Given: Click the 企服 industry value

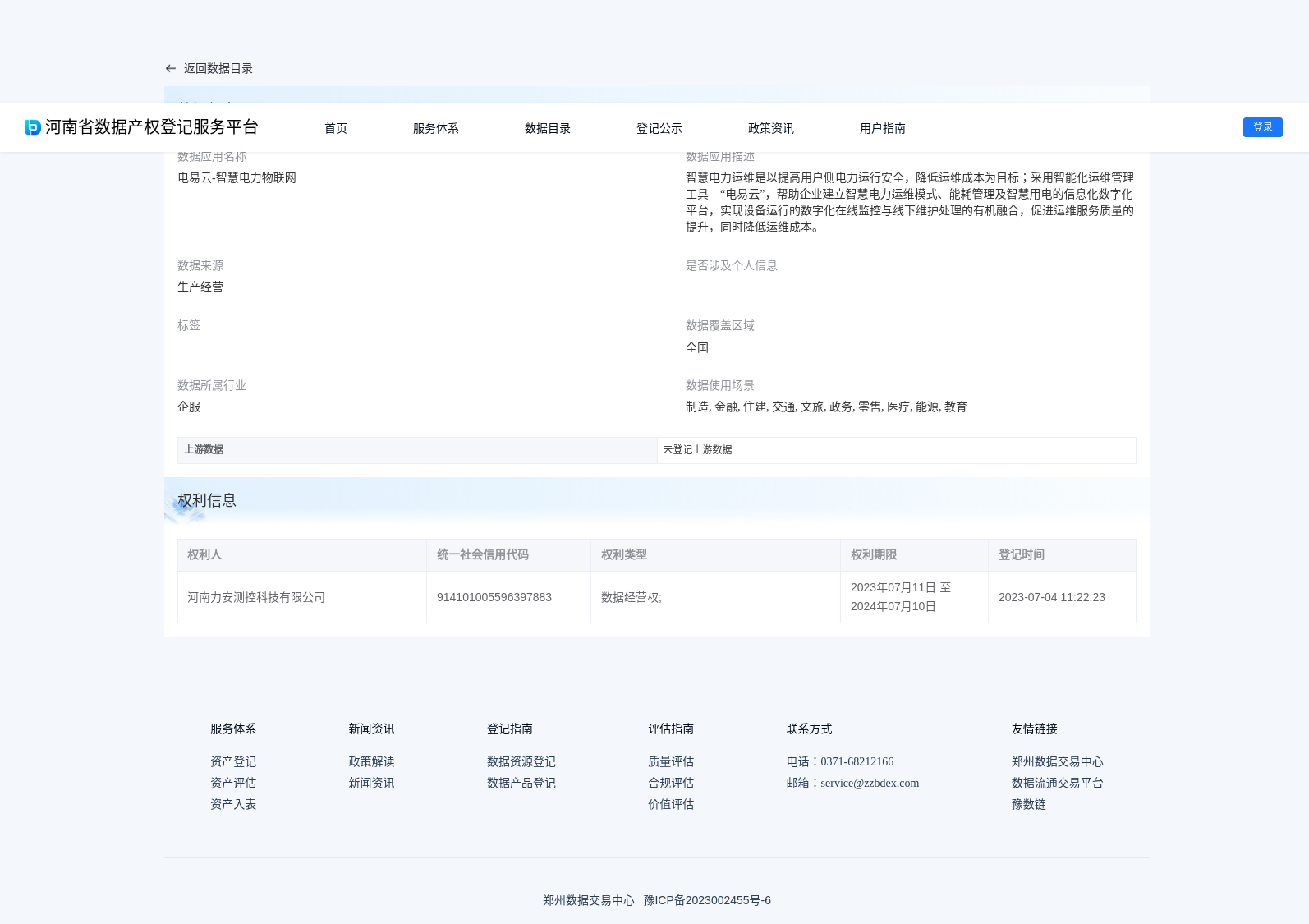Looking at the screenshot, I should (189, 407).
